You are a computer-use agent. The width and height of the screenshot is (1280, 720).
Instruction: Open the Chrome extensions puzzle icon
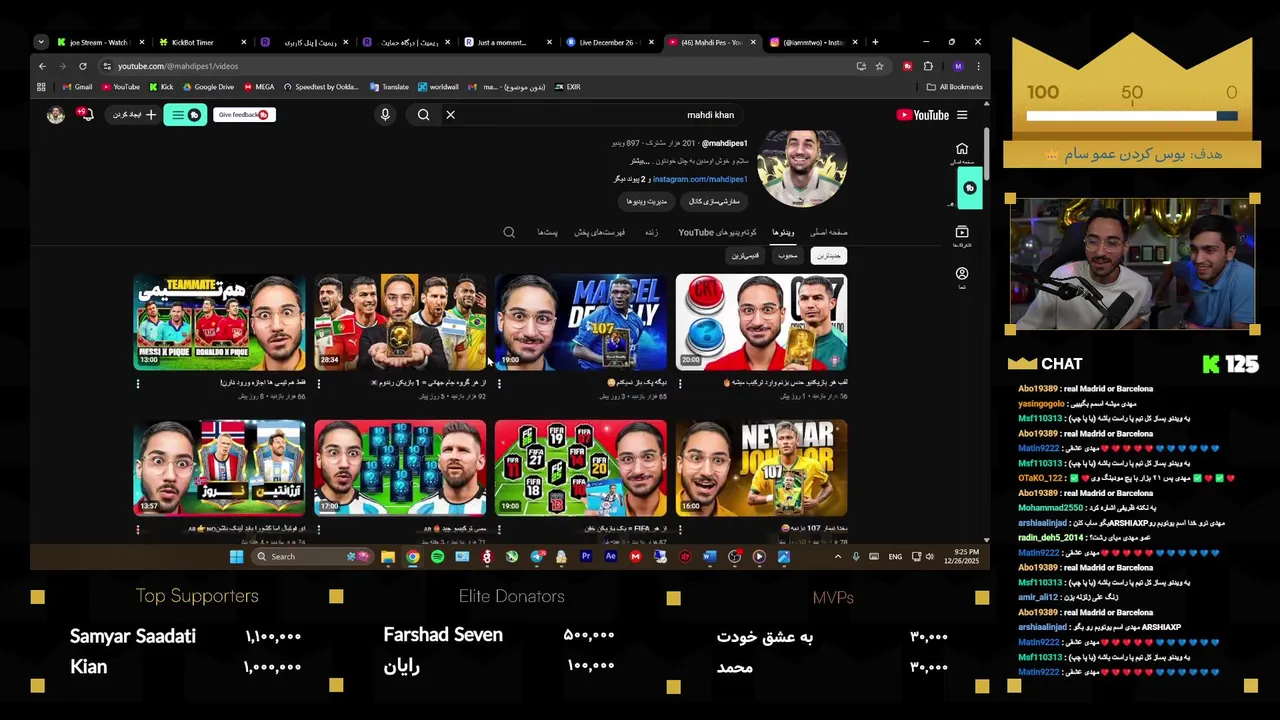click(928, 66)
